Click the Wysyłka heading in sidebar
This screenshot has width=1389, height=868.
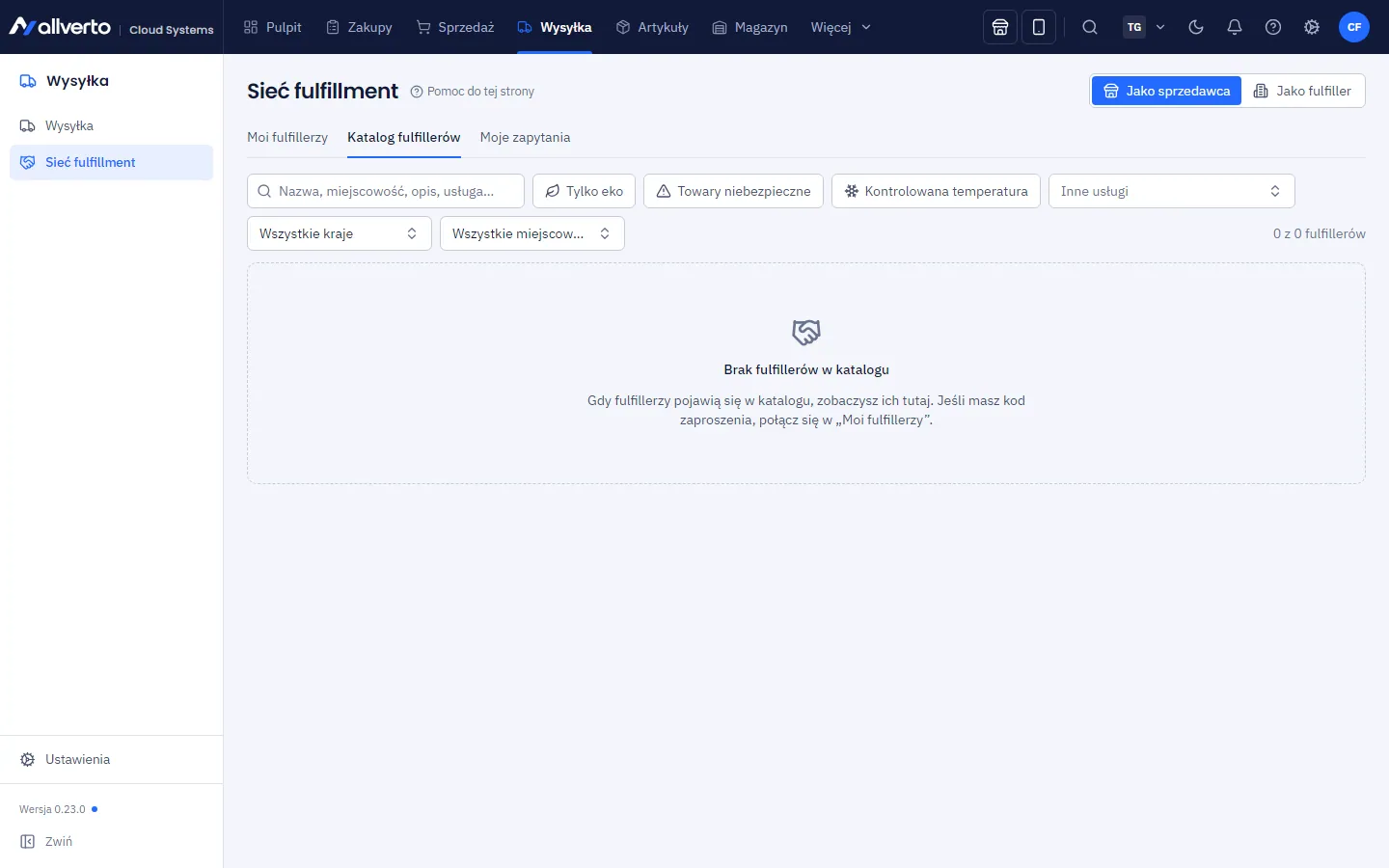(77, 81)
